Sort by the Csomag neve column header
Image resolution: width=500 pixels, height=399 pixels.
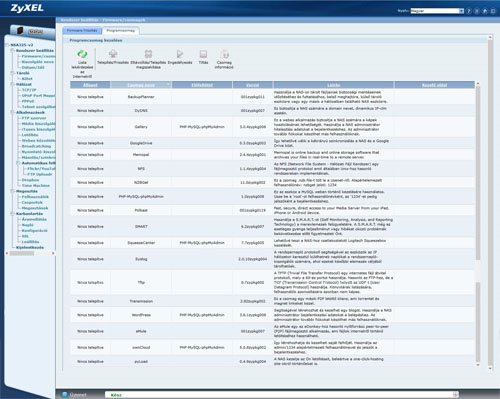click(x=141, y=85)
